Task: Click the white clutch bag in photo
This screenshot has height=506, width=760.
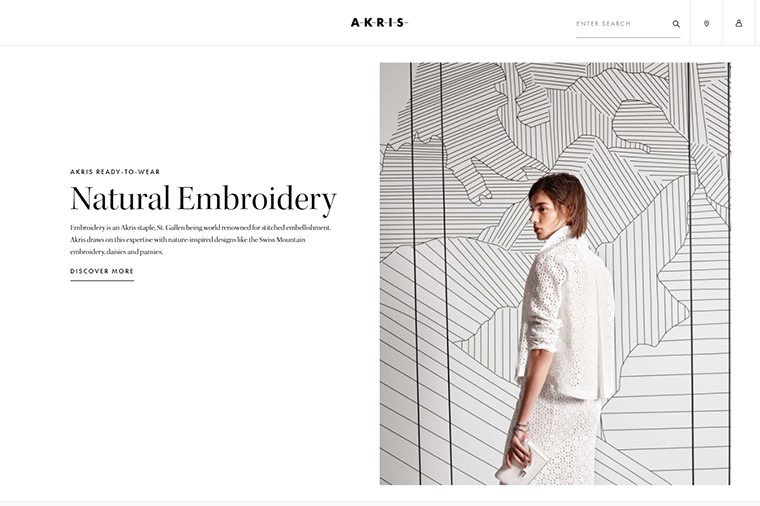Action: [x=522, y=465]
